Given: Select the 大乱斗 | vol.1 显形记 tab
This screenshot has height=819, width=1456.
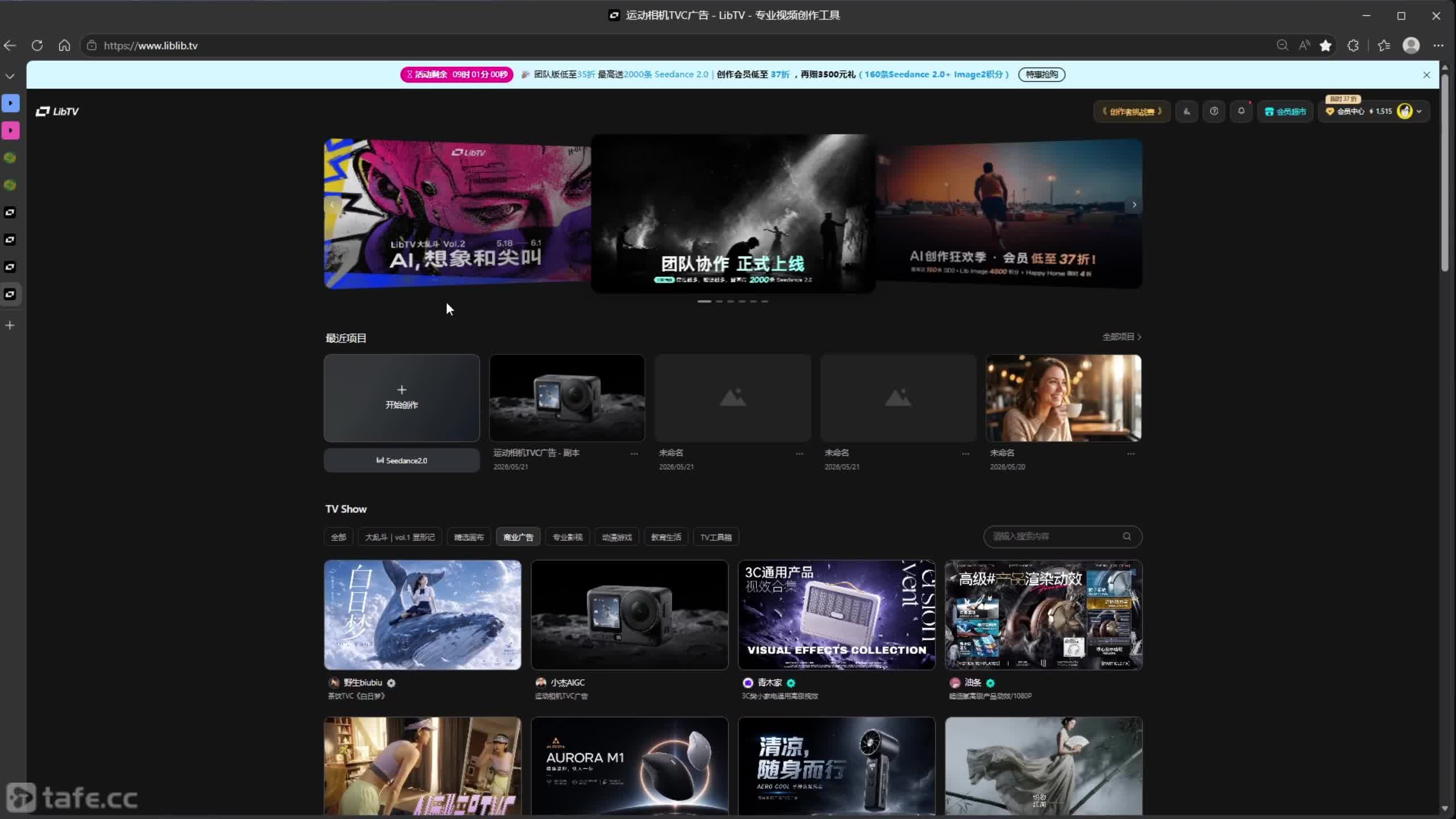Looking at the screenshot, I should (400, 537).
